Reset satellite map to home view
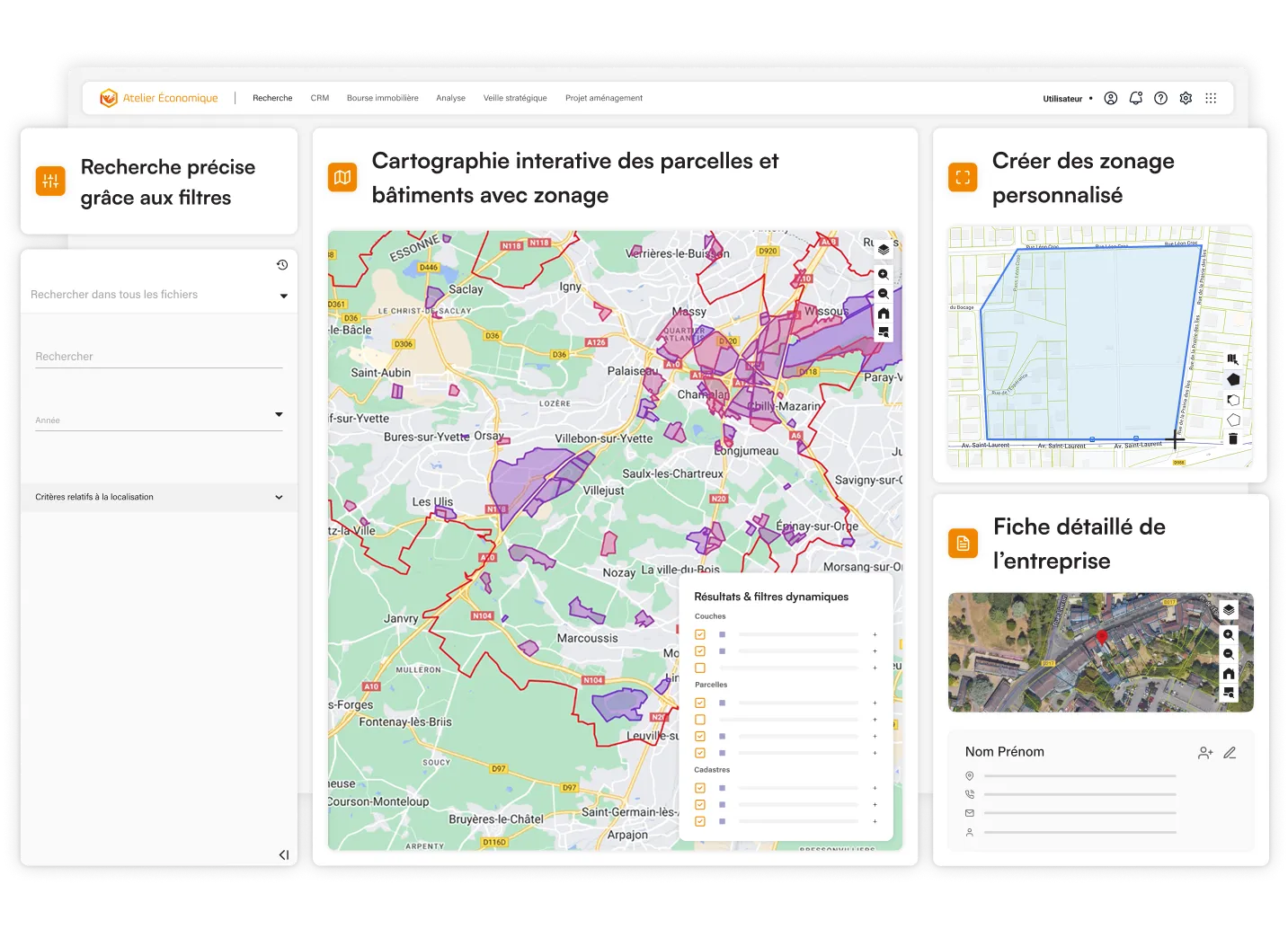1288x938 pixels. pos(1229,674)
